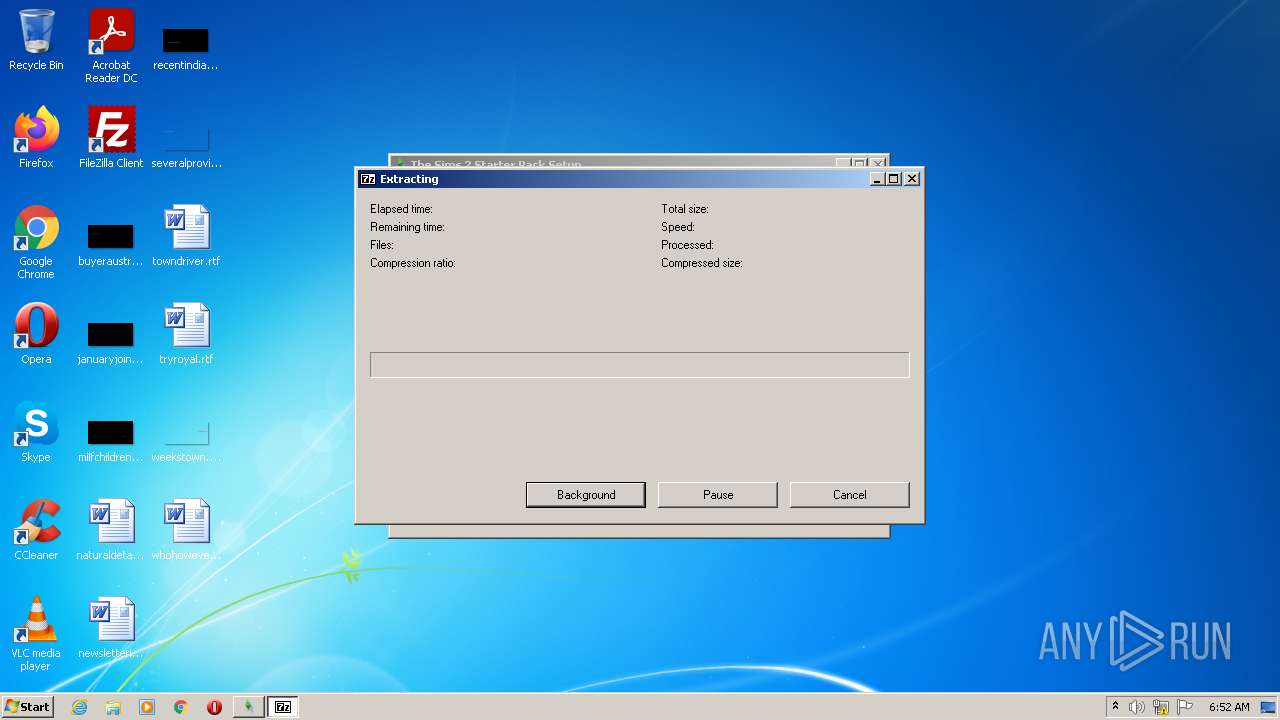Click the Files label
Viewport: 1280px width, 720px height.
pos(382,245)
